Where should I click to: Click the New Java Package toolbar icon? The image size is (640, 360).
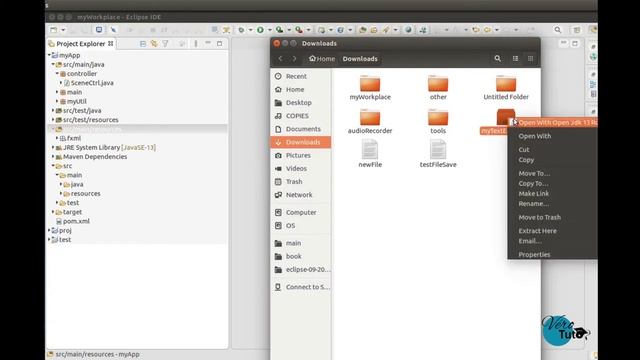(x=322, y=30)
